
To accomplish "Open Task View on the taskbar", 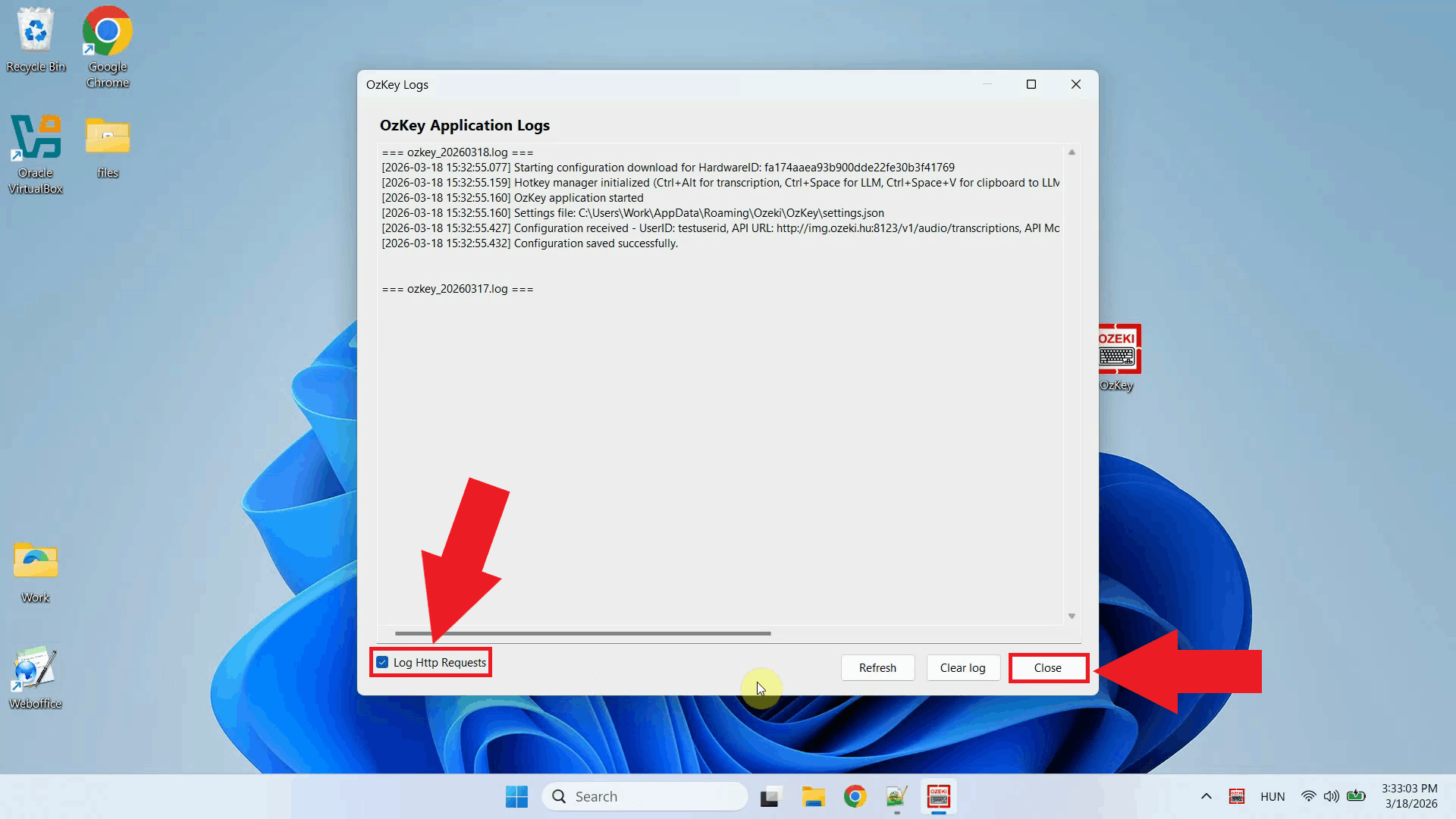I will pyautogui.click(x=770, y=796).
